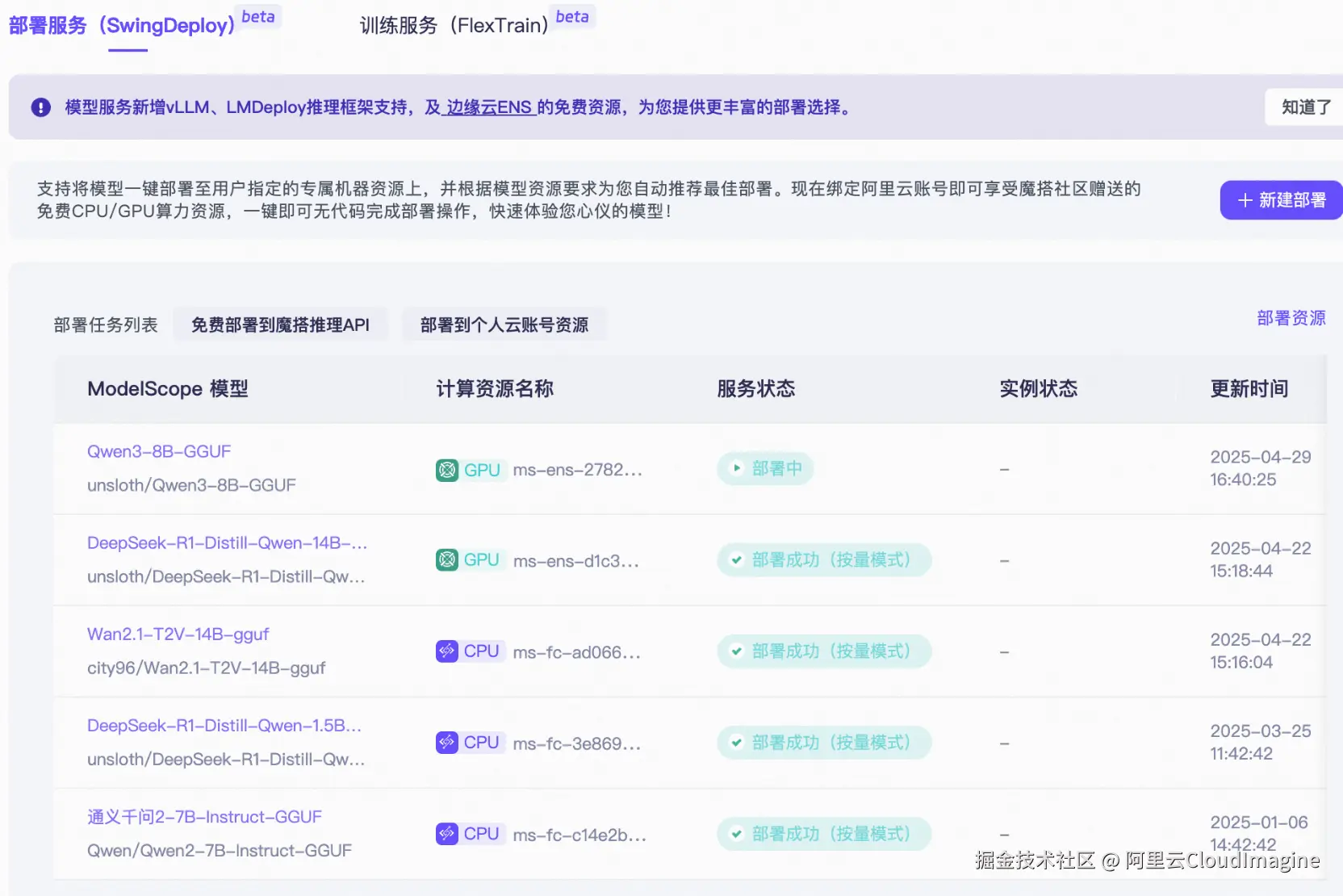This screenshot has width=1343, height=896.
Task: Open Qwen3-8B-GGUF model link
Action: [159, 451]
